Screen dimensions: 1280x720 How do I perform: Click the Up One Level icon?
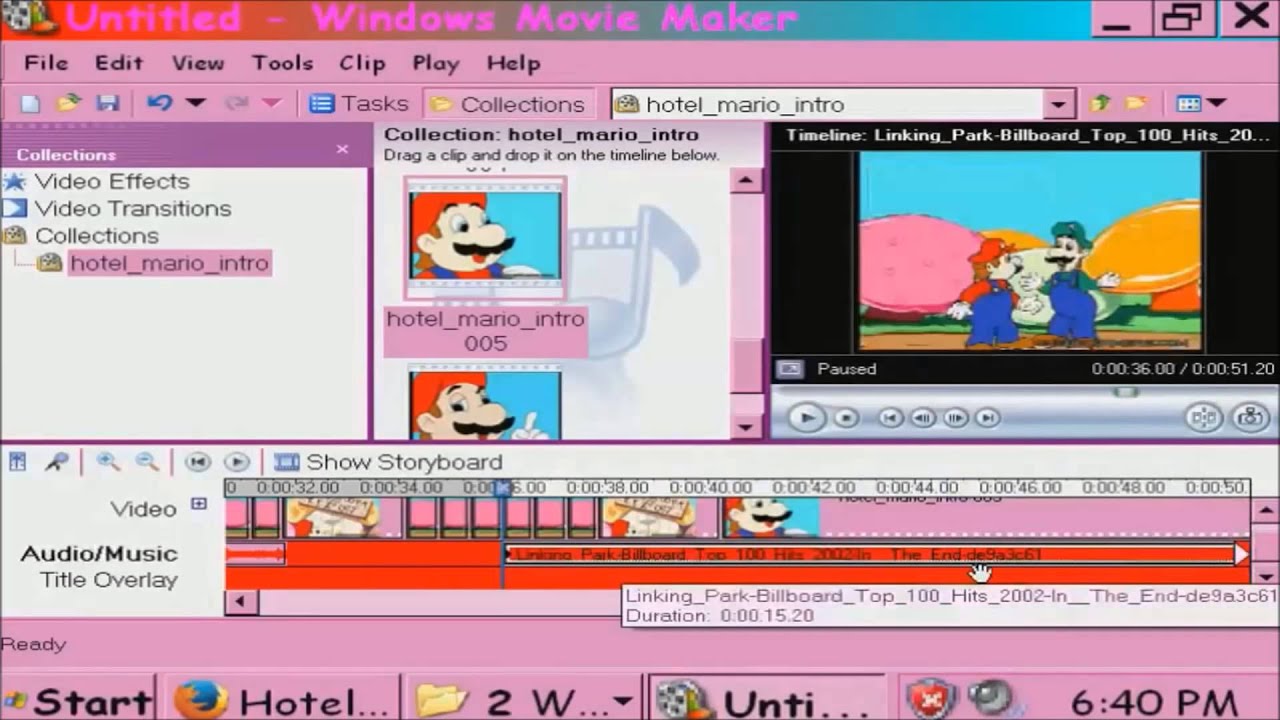pos(1101,103)
